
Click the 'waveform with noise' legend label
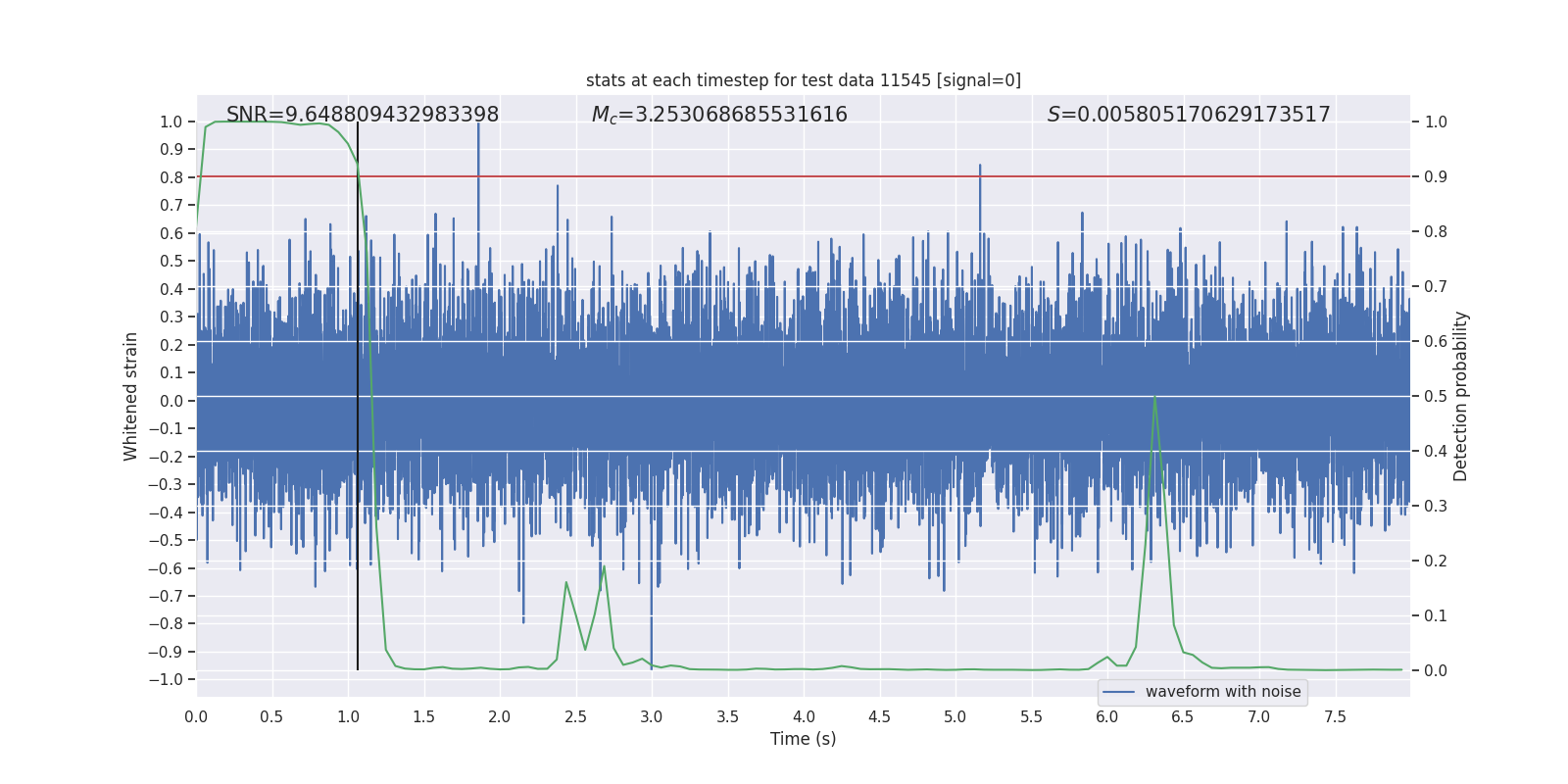[x=1222, y=692]
